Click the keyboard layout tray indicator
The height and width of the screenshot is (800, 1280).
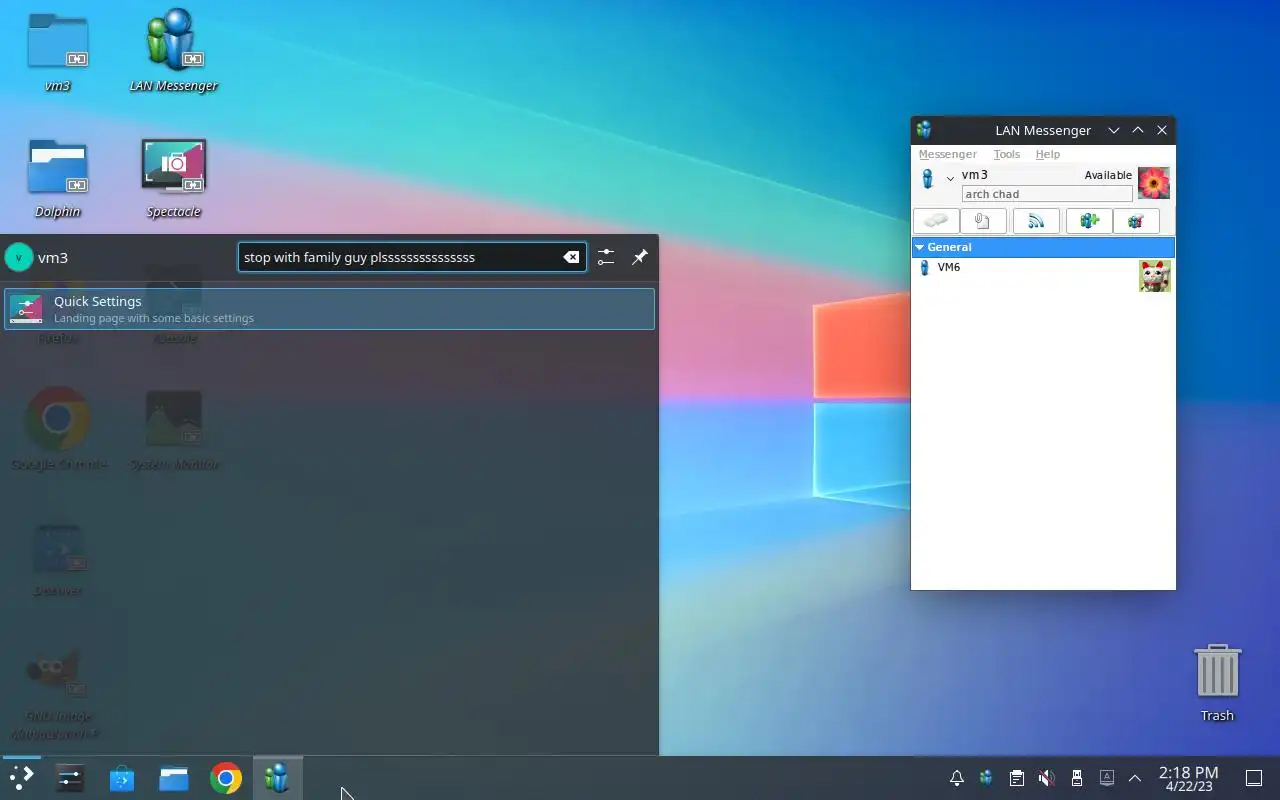[1107, 778]
